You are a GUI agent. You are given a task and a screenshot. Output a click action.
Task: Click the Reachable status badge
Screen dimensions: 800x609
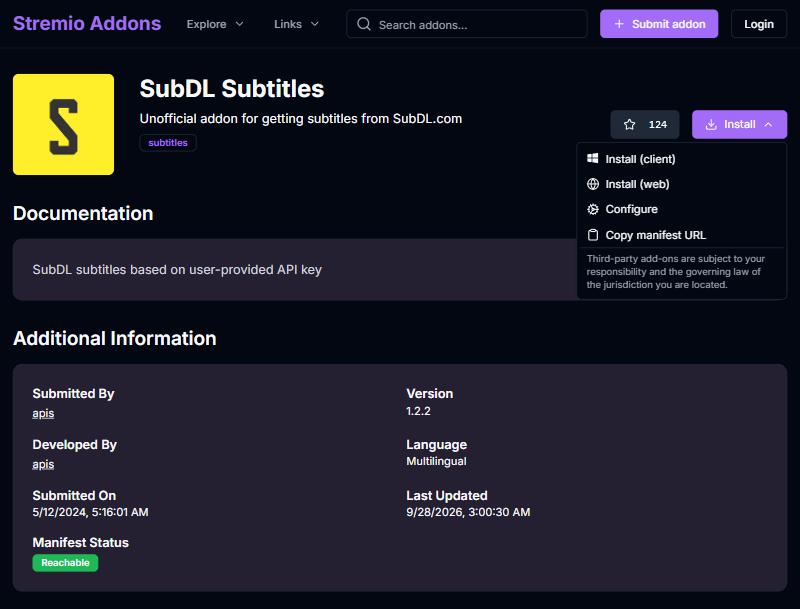[65, 563]
